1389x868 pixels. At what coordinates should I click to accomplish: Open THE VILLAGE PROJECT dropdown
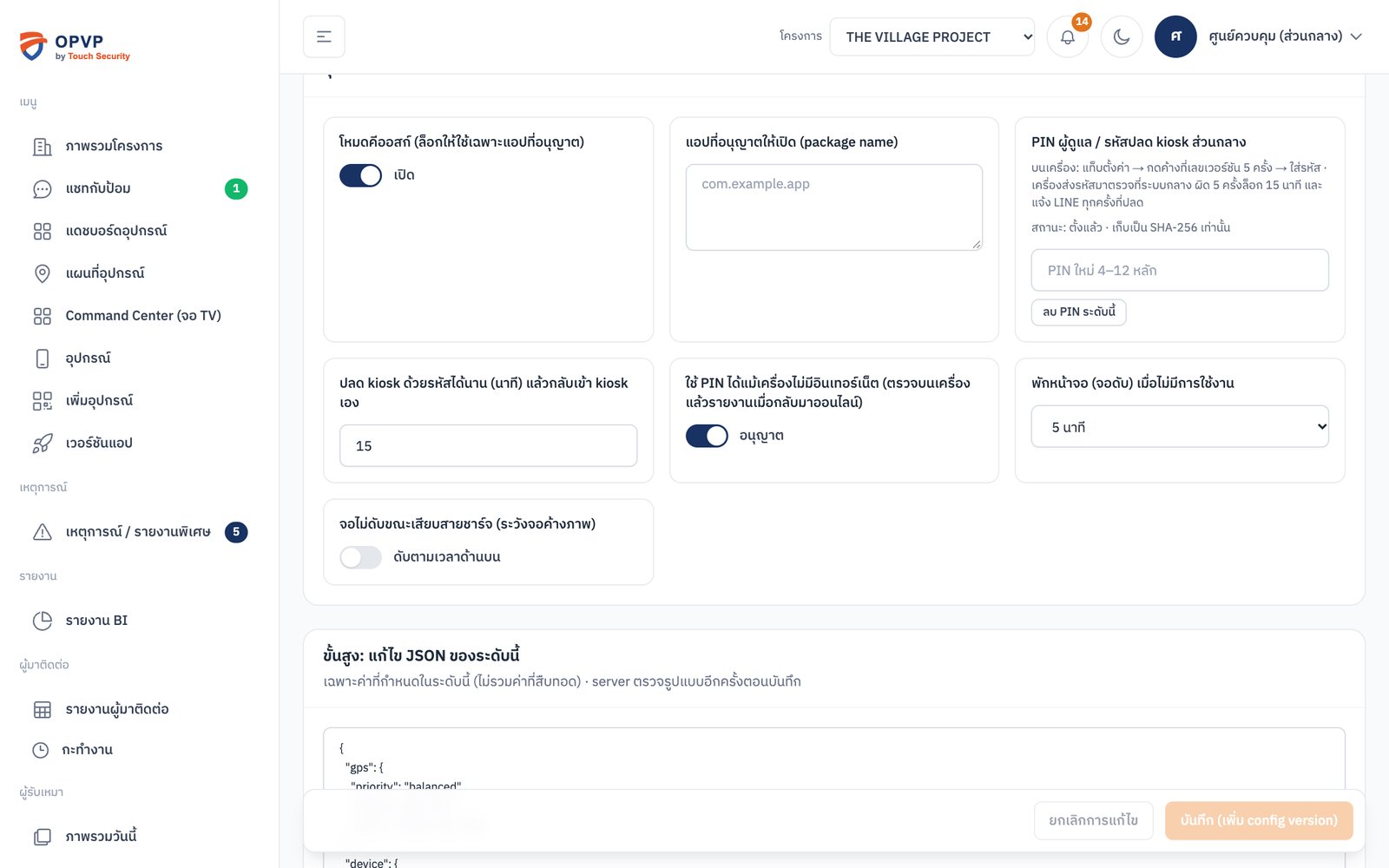tap(931, 36)
